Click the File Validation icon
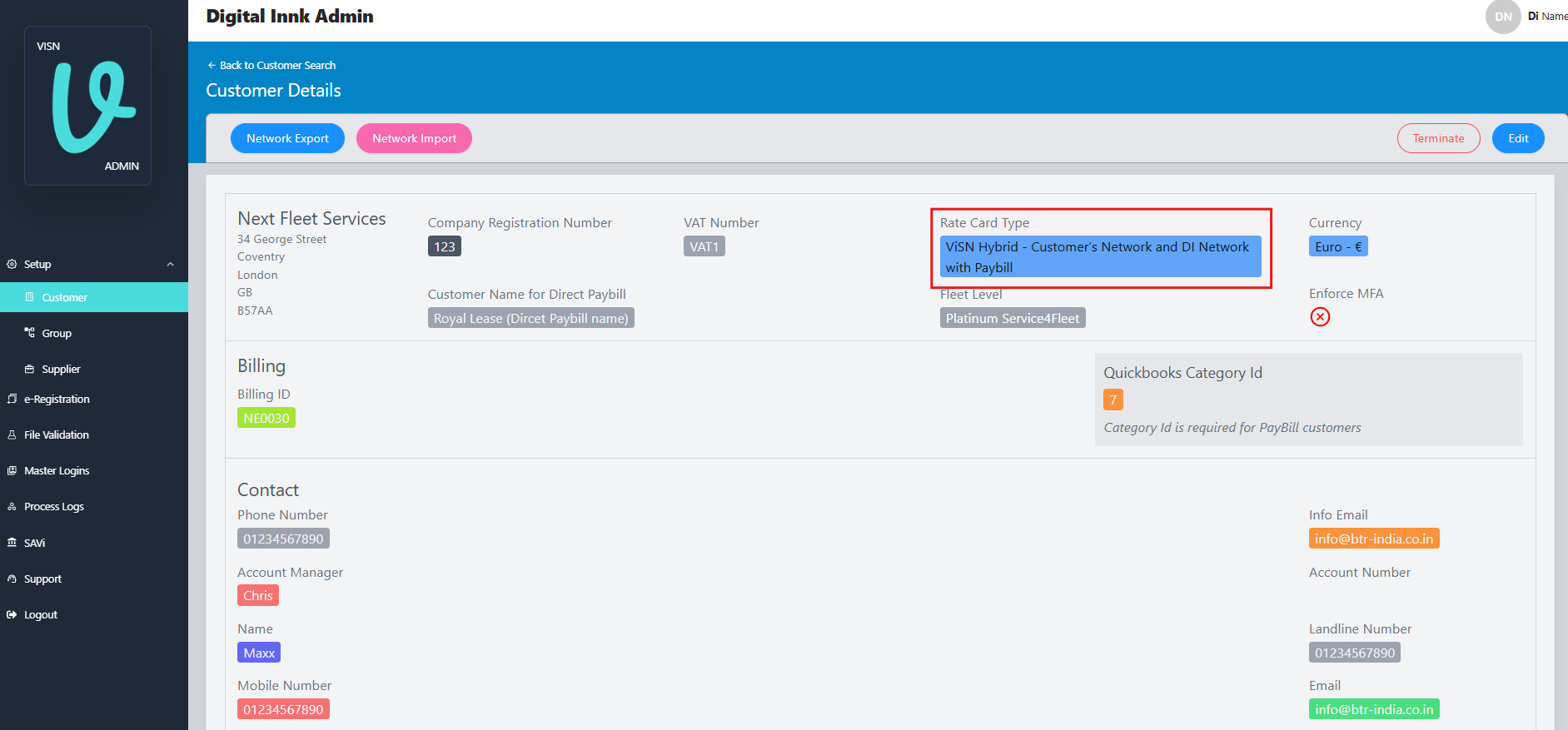 (12, 435)
